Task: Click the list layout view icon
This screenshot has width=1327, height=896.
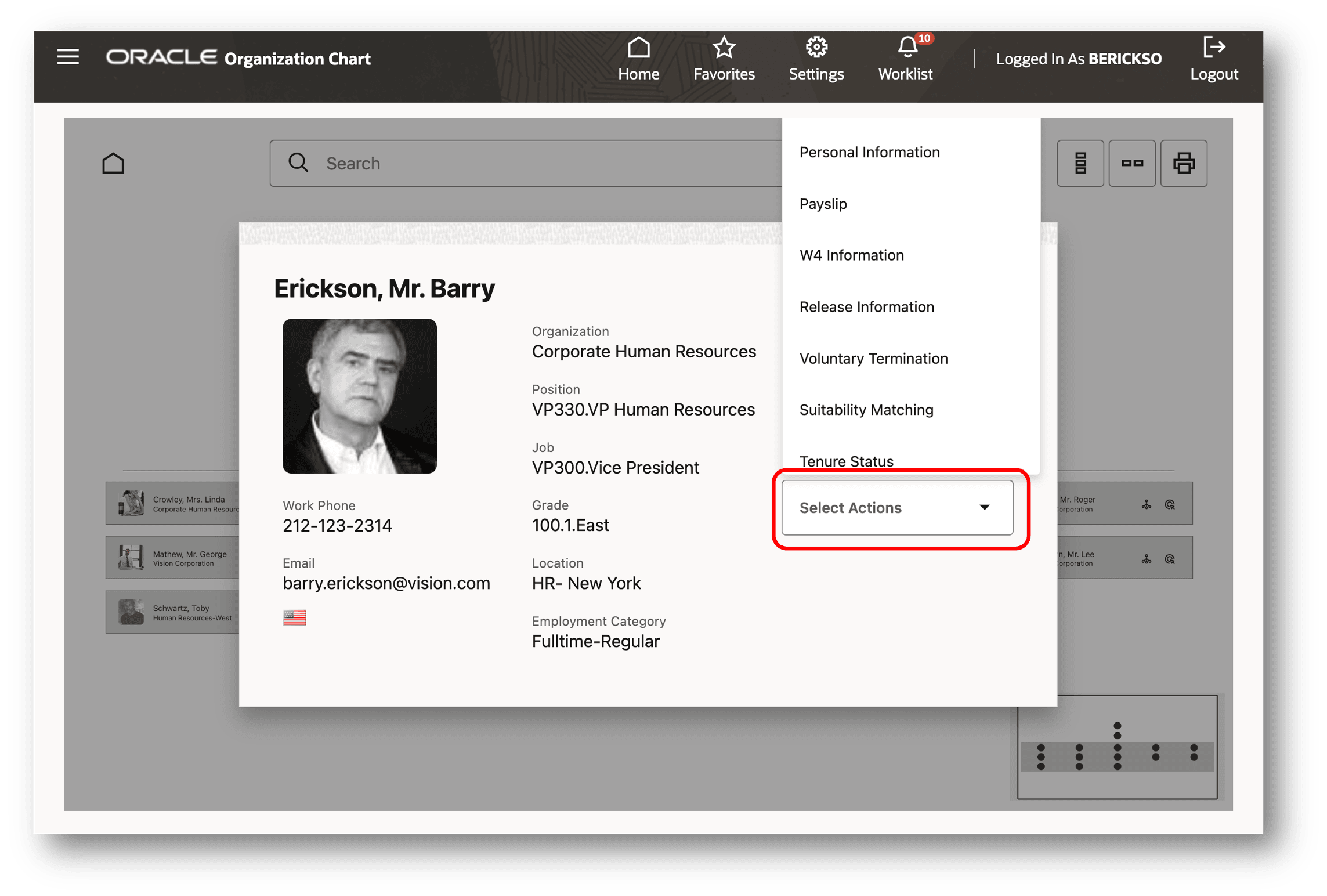Action: pos(1080,163)
